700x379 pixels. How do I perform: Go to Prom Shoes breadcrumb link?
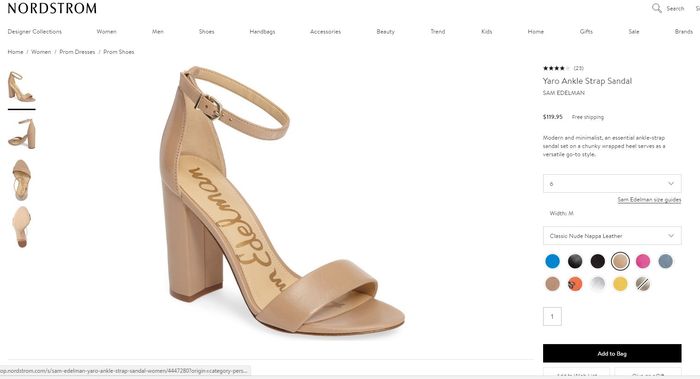pyautogui.click(x=119, y=52)
